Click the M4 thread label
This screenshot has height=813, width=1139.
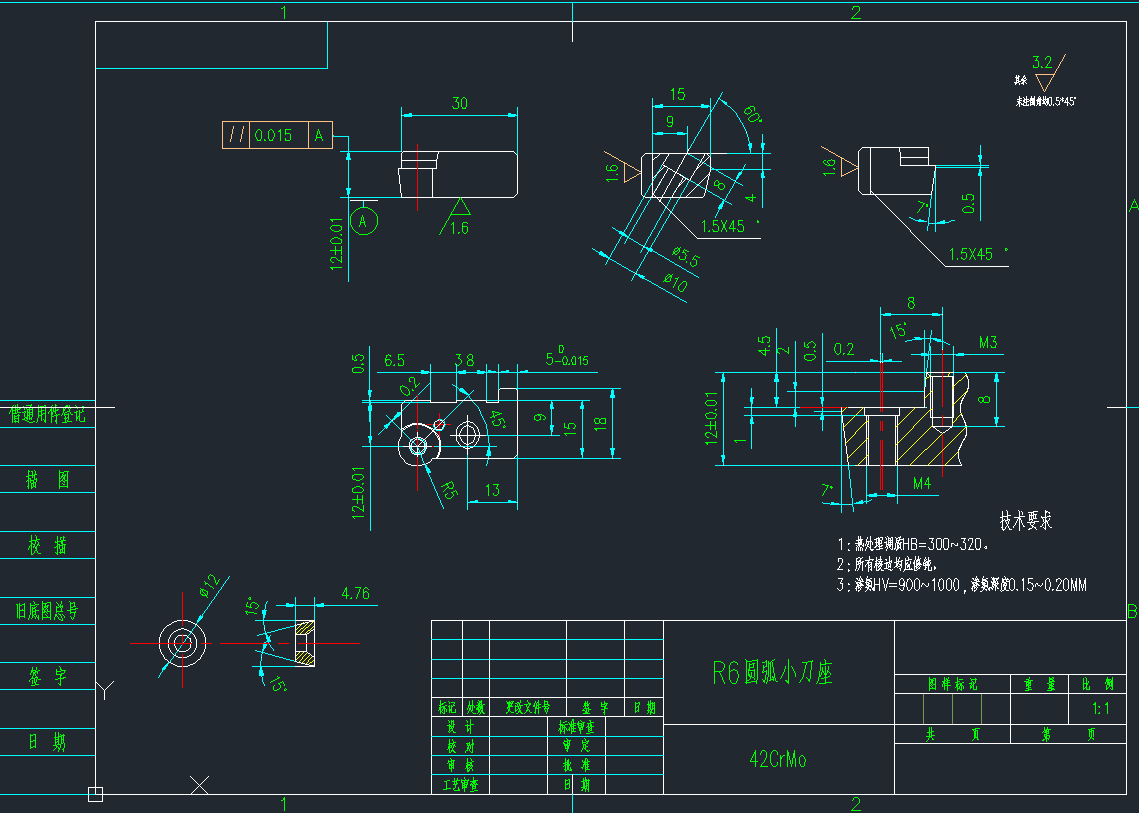[x=921, y=484]
